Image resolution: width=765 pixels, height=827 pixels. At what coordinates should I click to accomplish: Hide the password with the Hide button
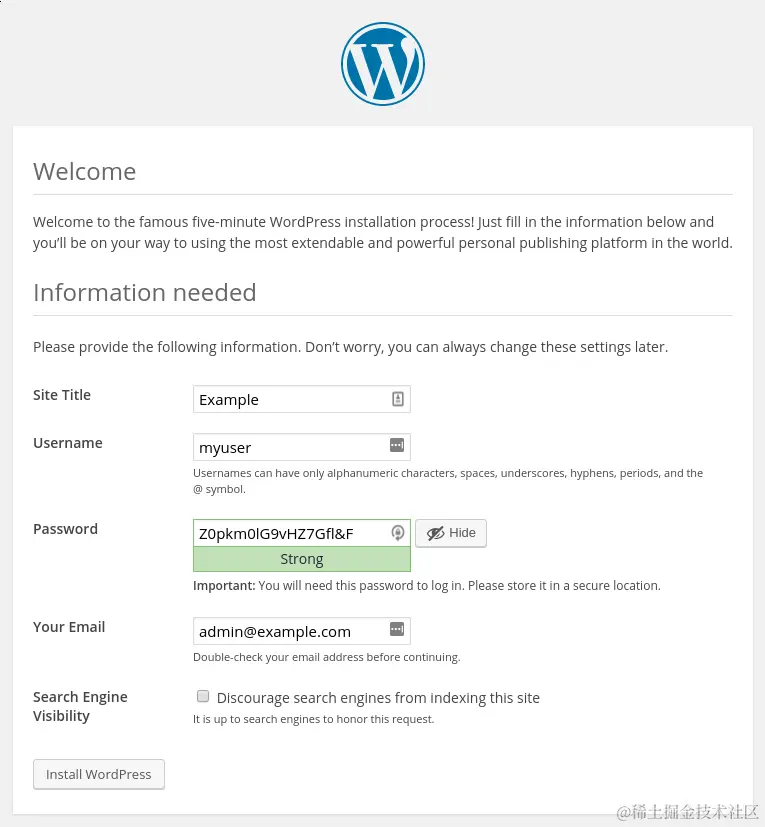451,533
